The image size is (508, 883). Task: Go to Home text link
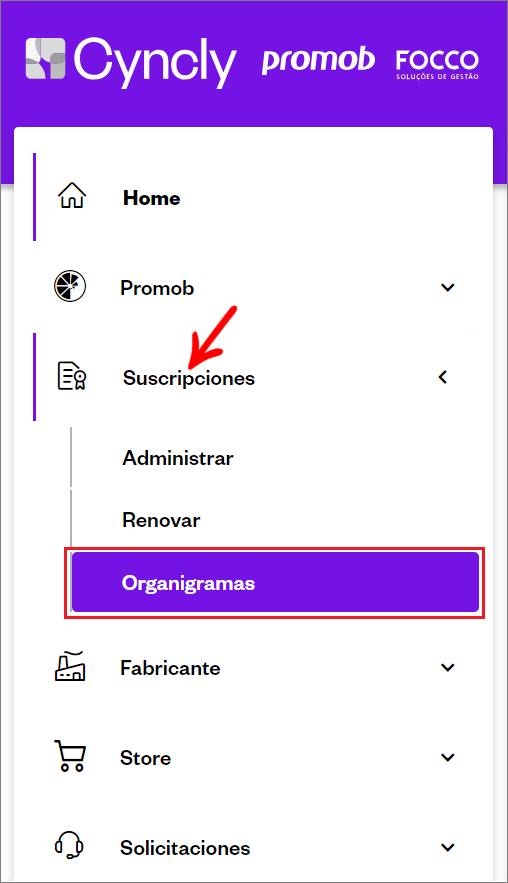(151, 198)
